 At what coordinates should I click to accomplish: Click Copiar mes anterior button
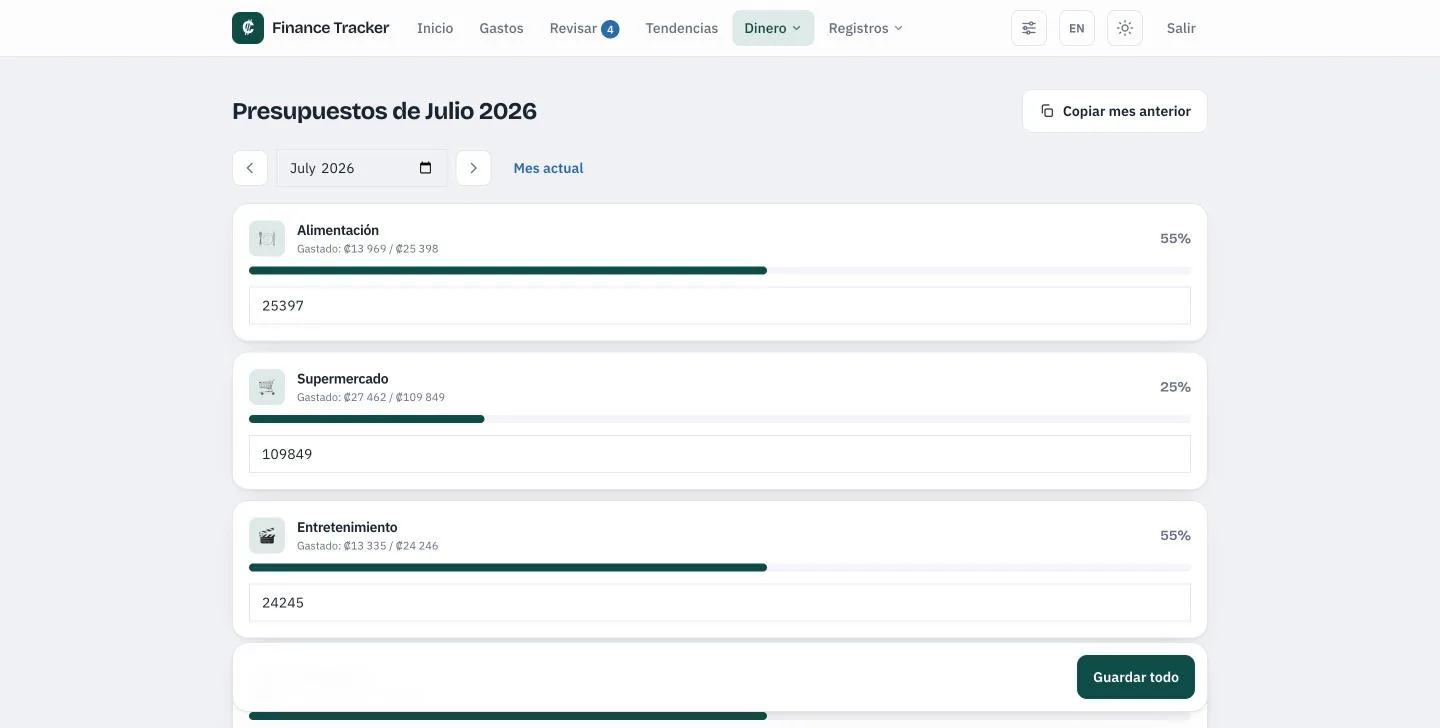[1115, 111]
